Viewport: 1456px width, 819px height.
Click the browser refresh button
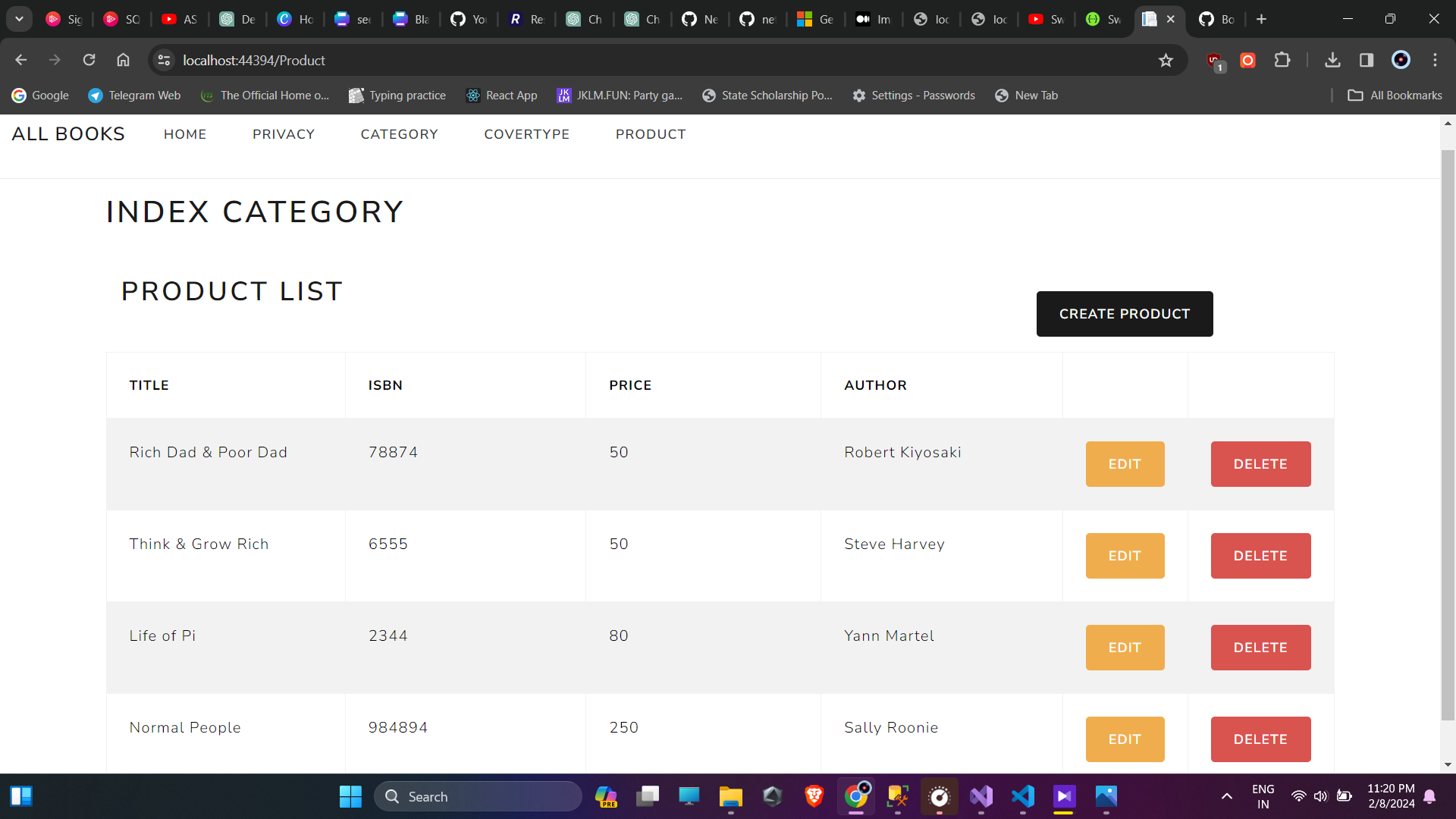[x=89, y=60]
